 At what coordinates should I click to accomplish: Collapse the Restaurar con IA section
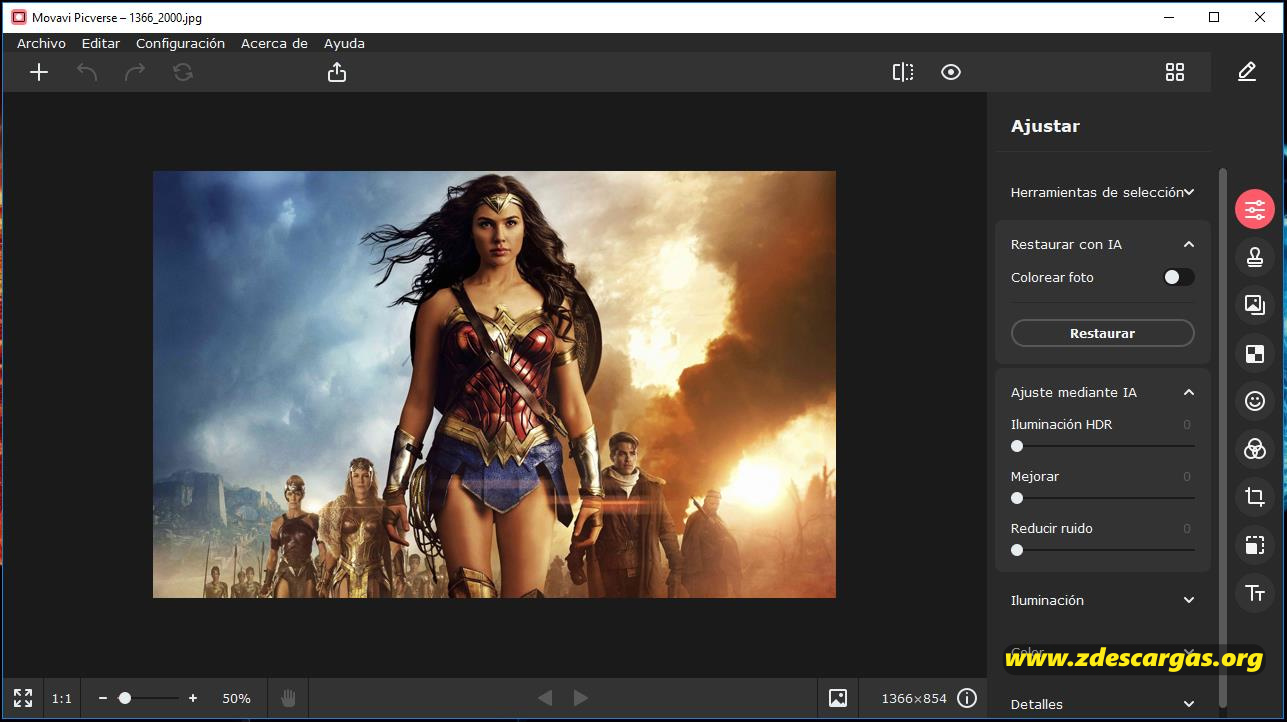pyautogui.click(x=1189, y=244)
